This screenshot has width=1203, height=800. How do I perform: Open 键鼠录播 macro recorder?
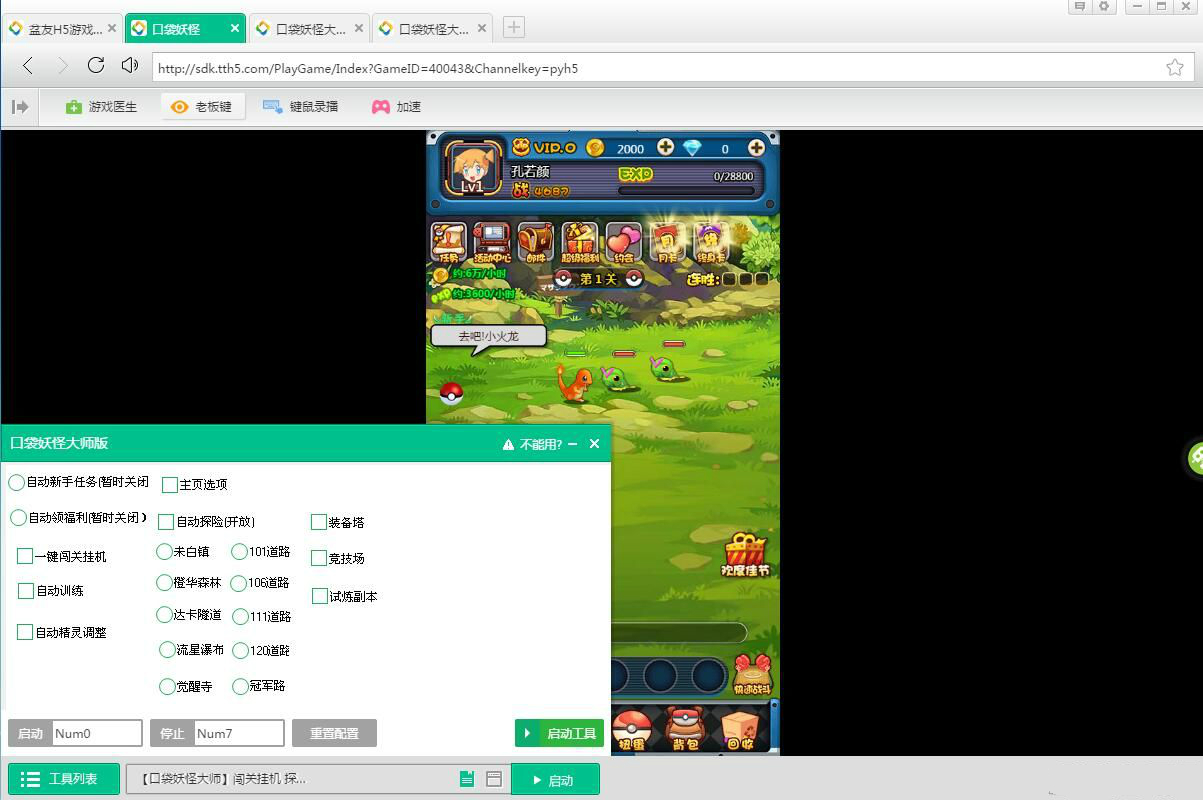300,106
